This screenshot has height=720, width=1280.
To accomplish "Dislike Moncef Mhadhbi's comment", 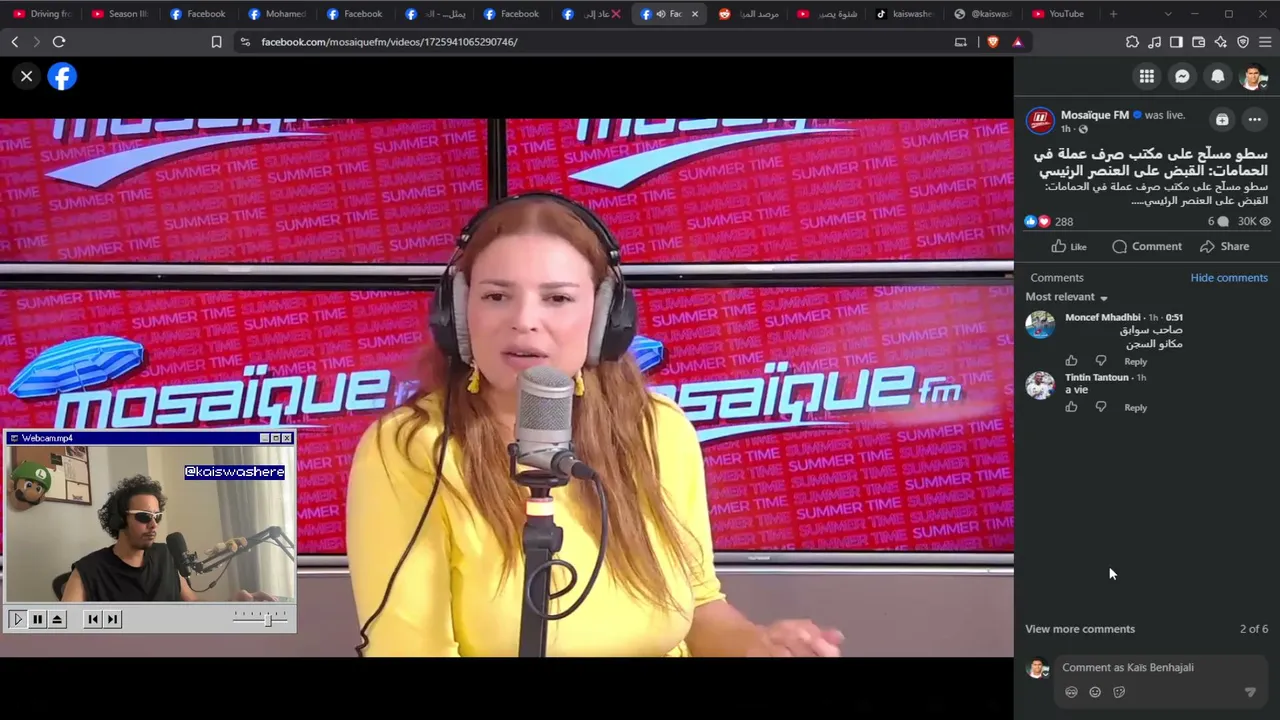I will 1101,361.
